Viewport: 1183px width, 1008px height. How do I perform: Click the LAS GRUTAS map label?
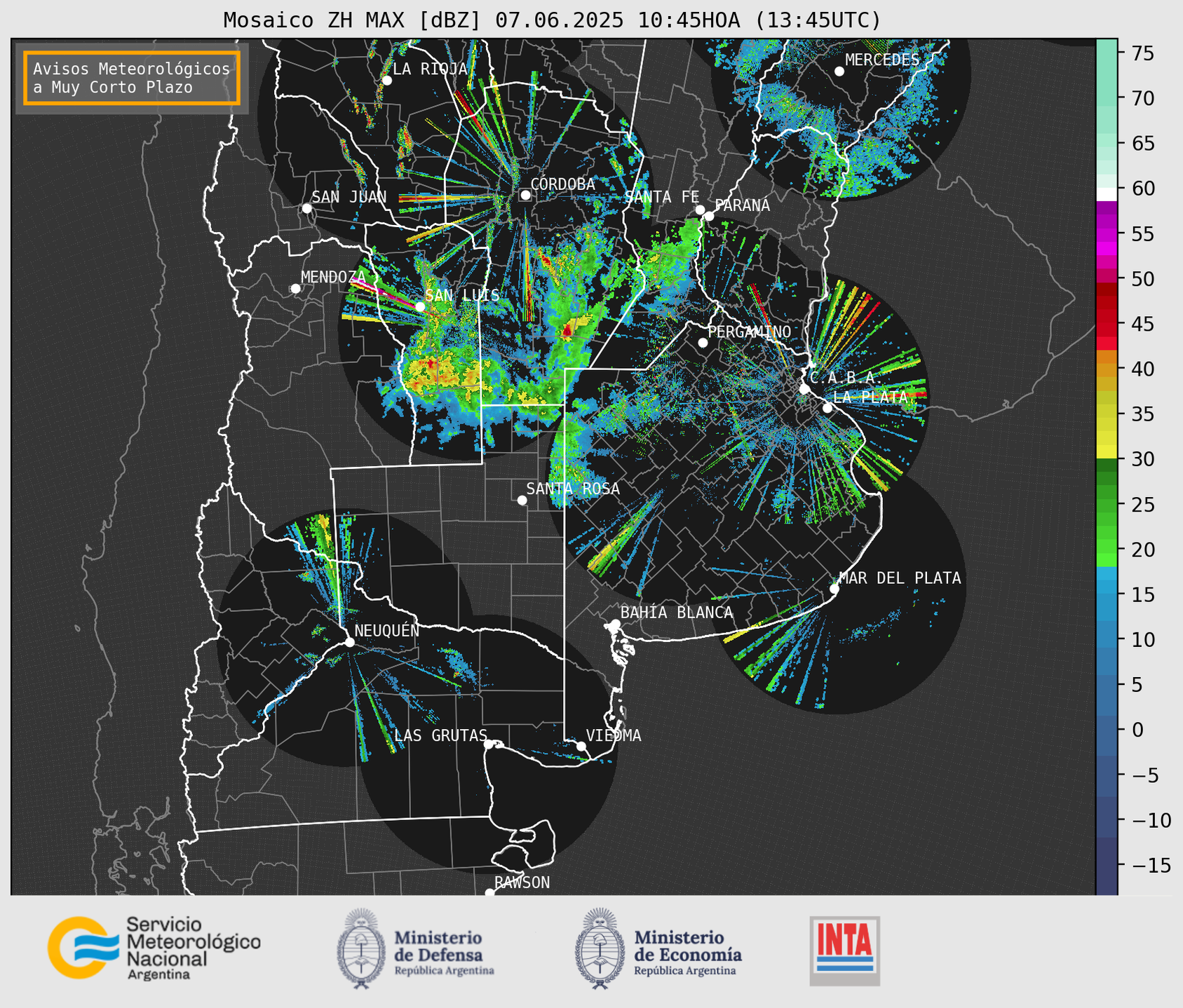pos(440,735)
